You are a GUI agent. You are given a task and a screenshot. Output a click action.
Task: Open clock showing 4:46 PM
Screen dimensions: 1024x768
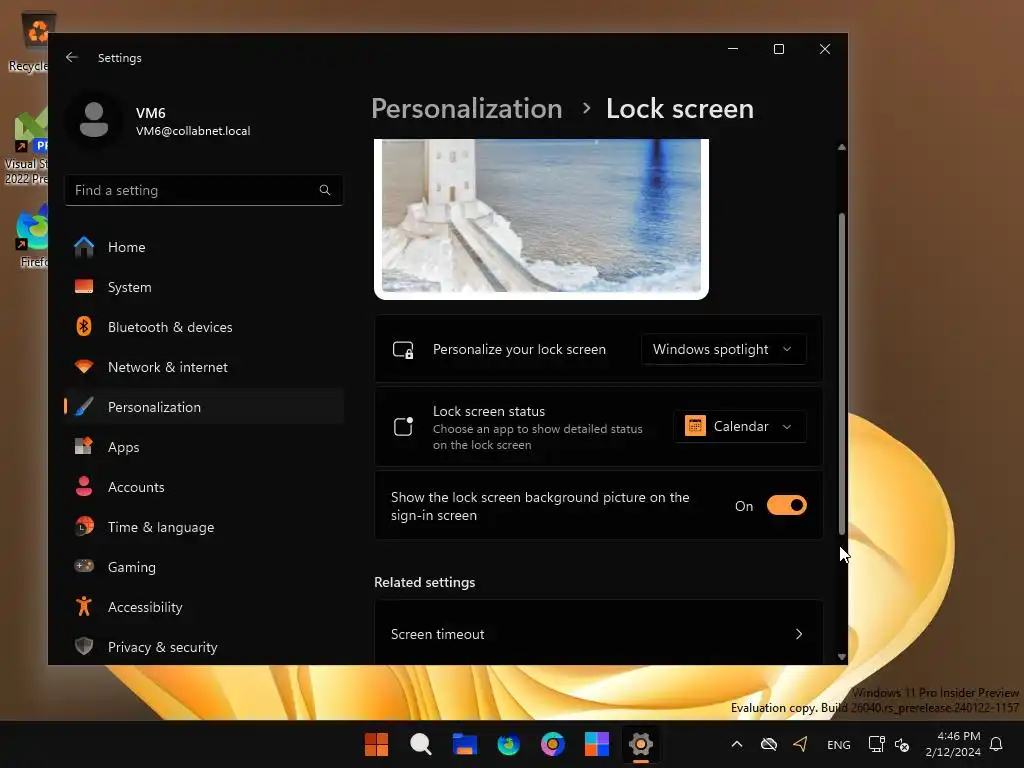[953, 744]
